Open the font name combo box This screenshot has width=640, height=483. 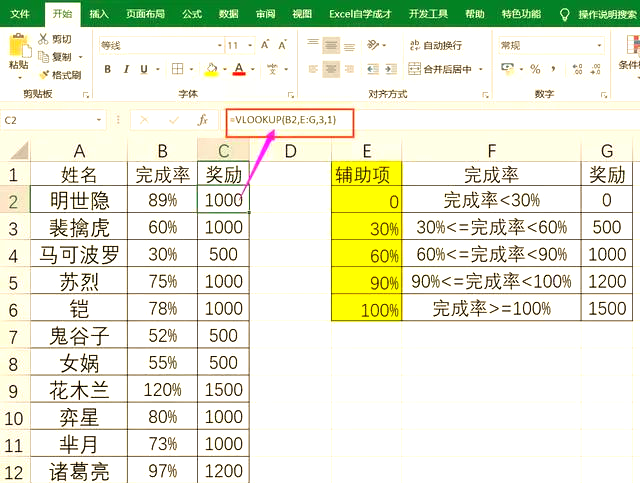pos(162,45)
